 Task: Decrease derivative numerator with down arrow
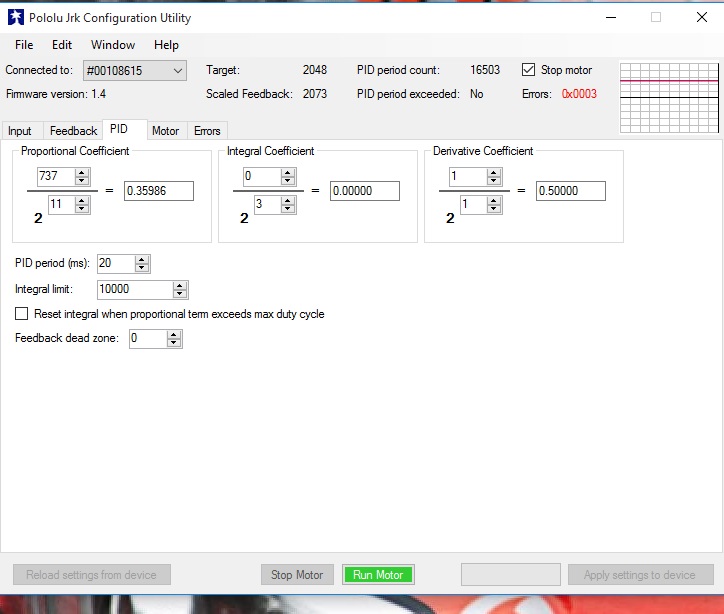(x=494, y=180)
